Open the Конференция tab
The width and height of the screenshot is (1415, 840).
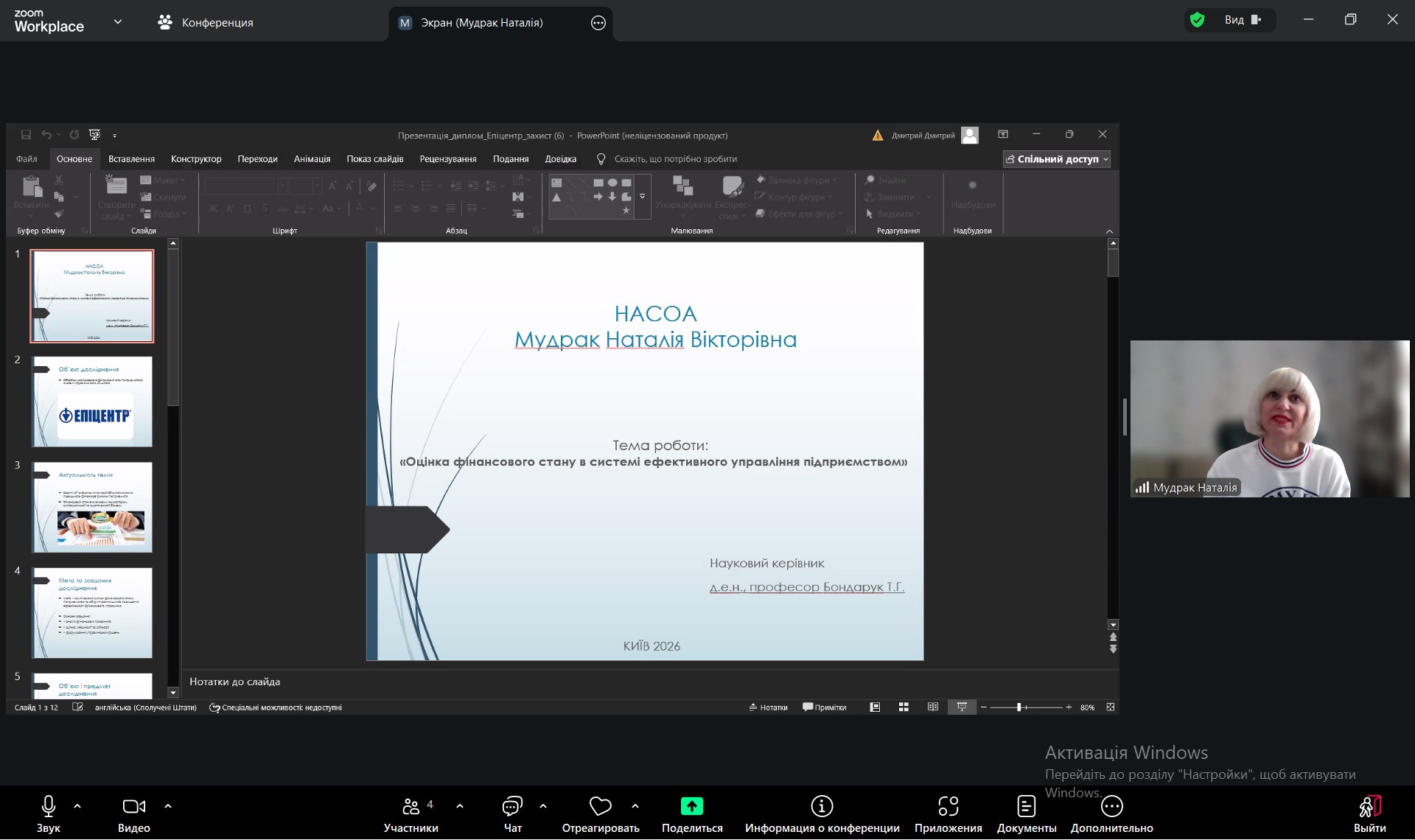205,23
